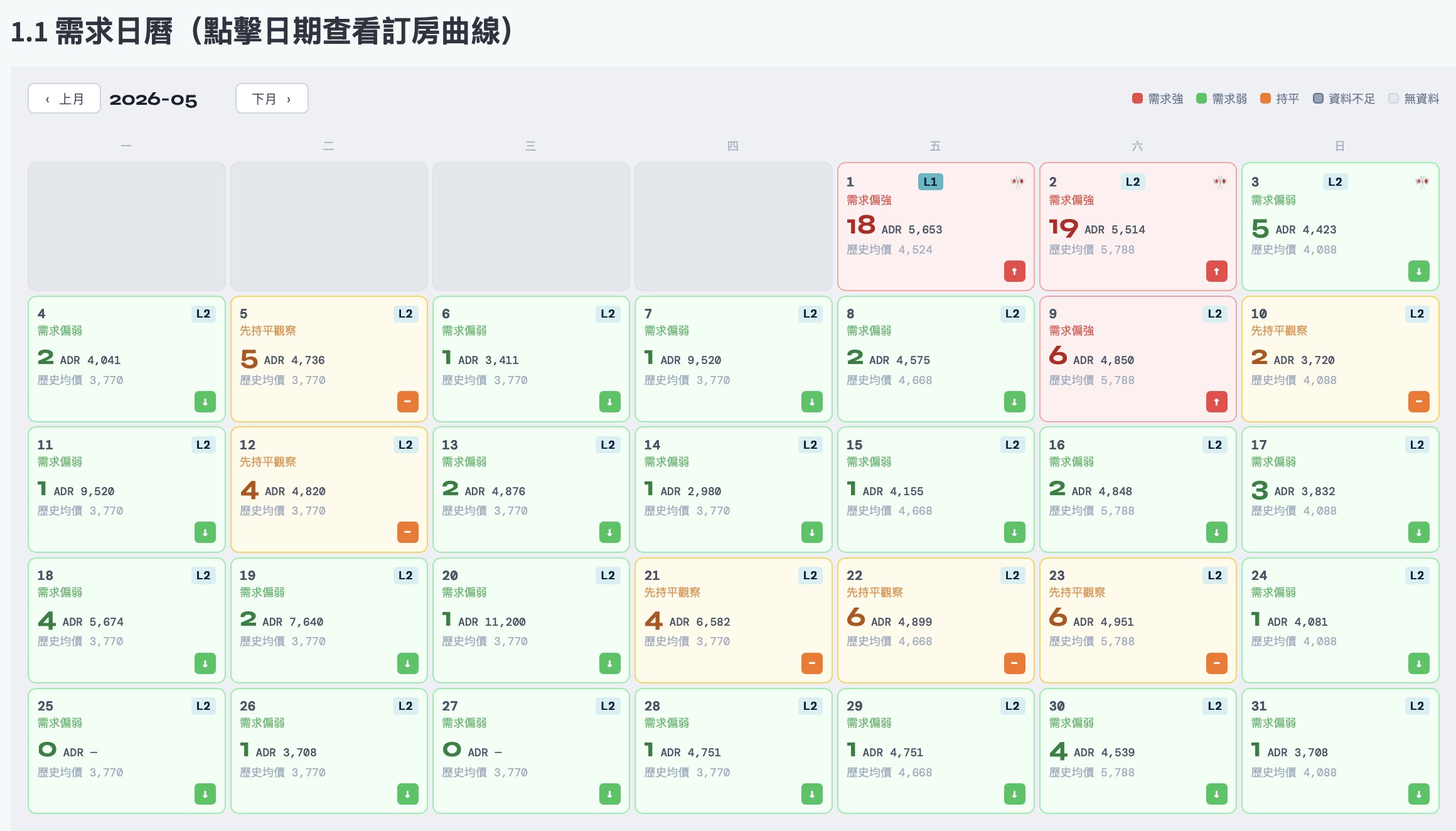The width and height of the screenshot is (1456, 831).
Task: Click the green down-arrow icon on day 20
Action: point(609,663)
